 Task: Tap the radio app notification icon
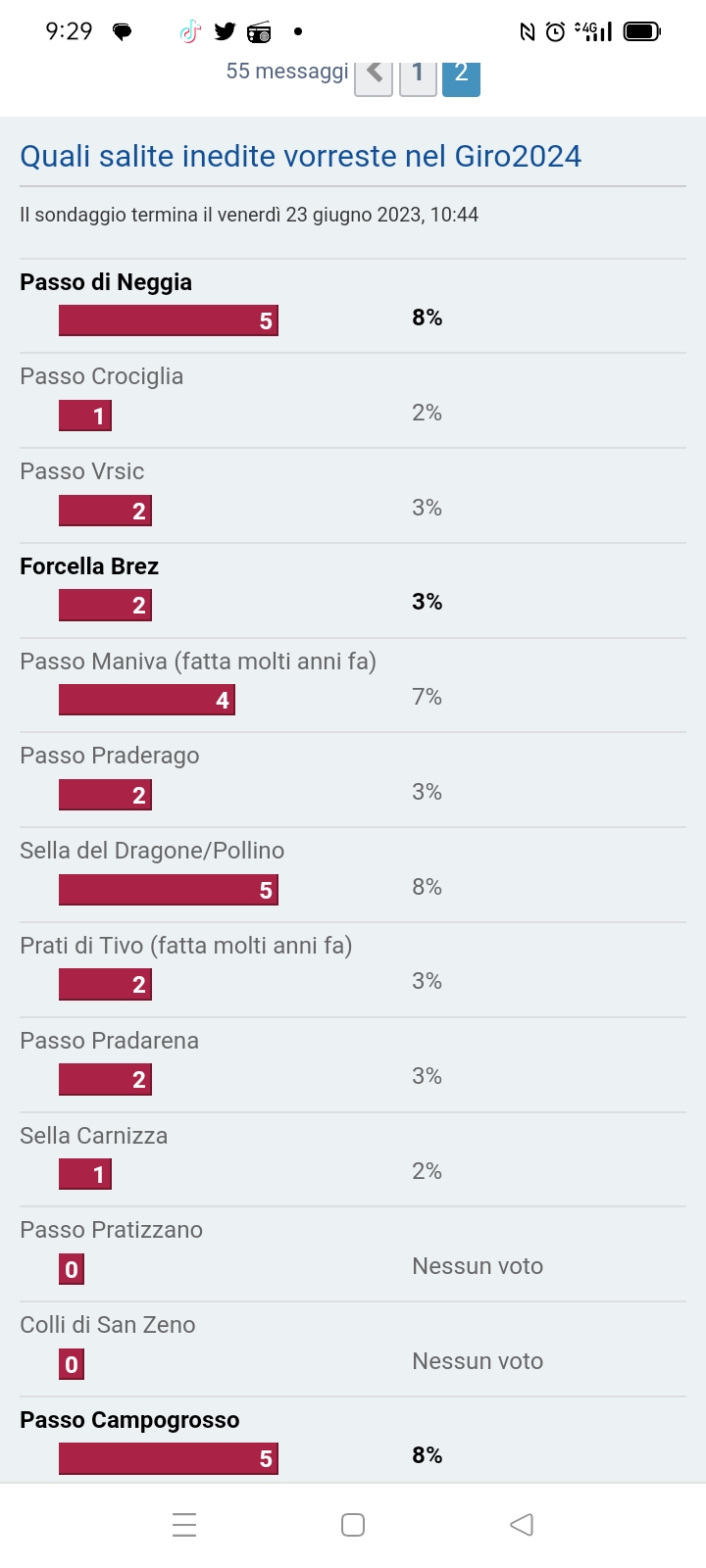259,32
